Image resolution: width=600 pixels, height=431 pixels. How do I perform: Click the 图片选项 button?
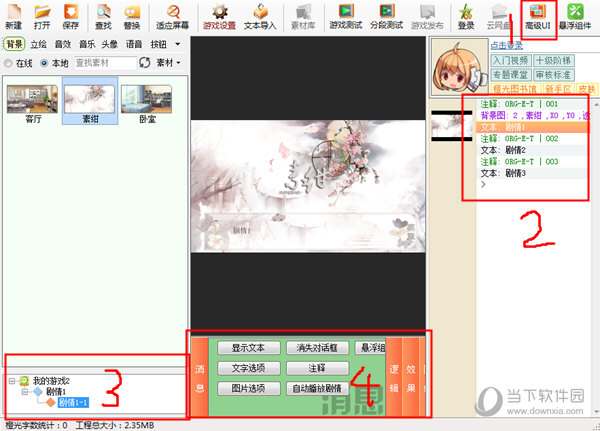coord(249,388)
